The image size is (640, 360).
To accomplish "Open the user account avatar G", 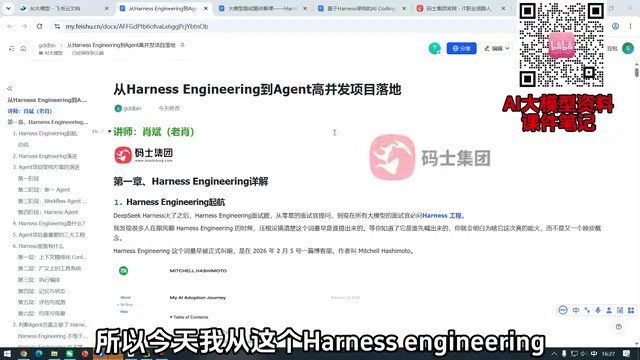I will coord(628,48).
